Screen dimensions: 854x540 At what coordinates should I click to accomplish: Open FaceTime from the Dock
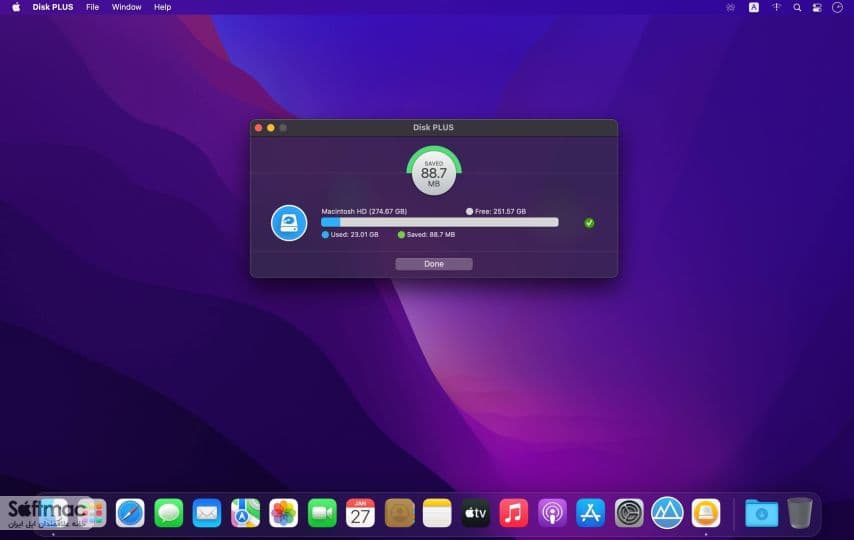[322, 513]
